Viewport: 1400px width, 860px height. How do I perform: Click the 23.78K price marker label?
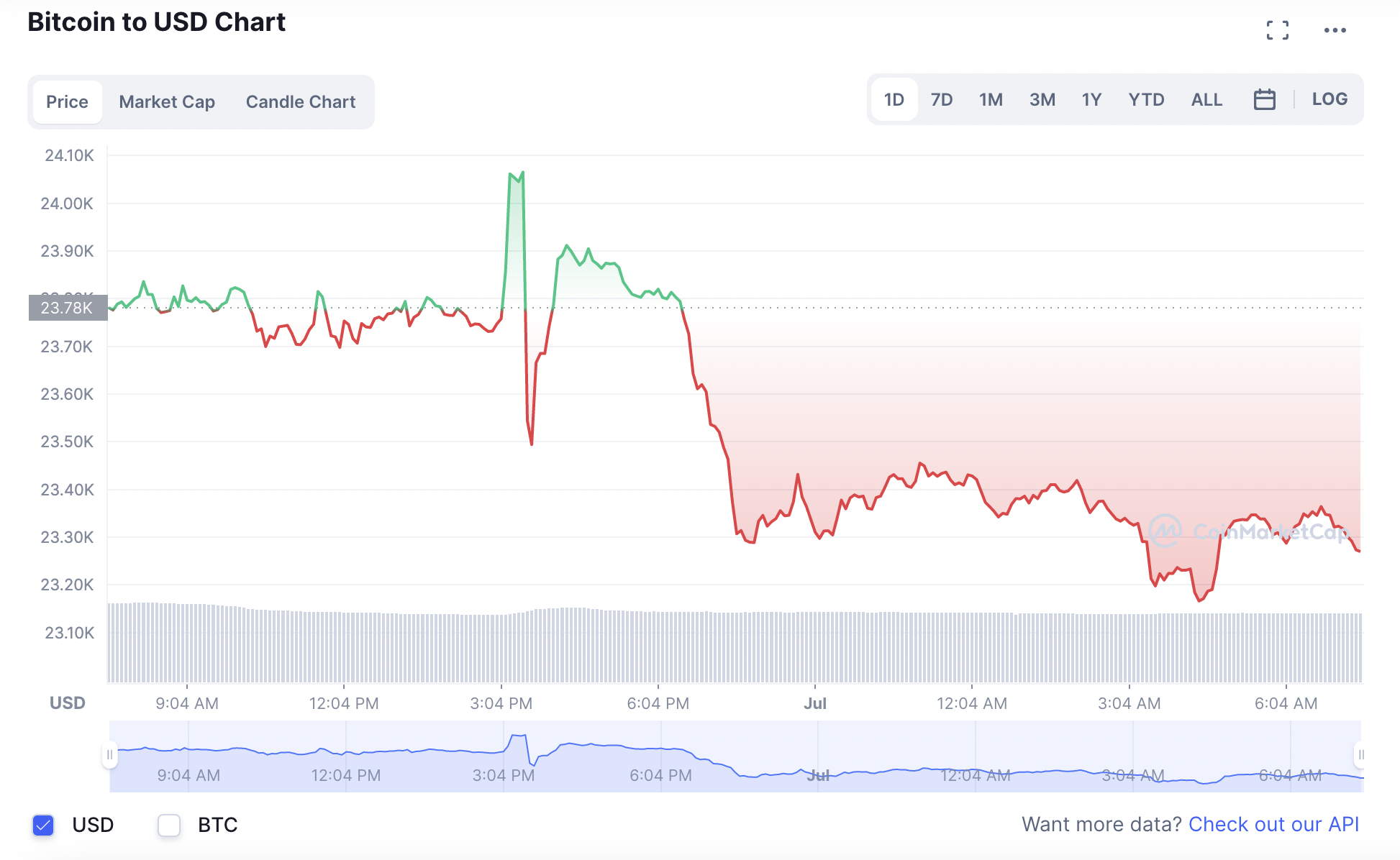coord(68,308)
